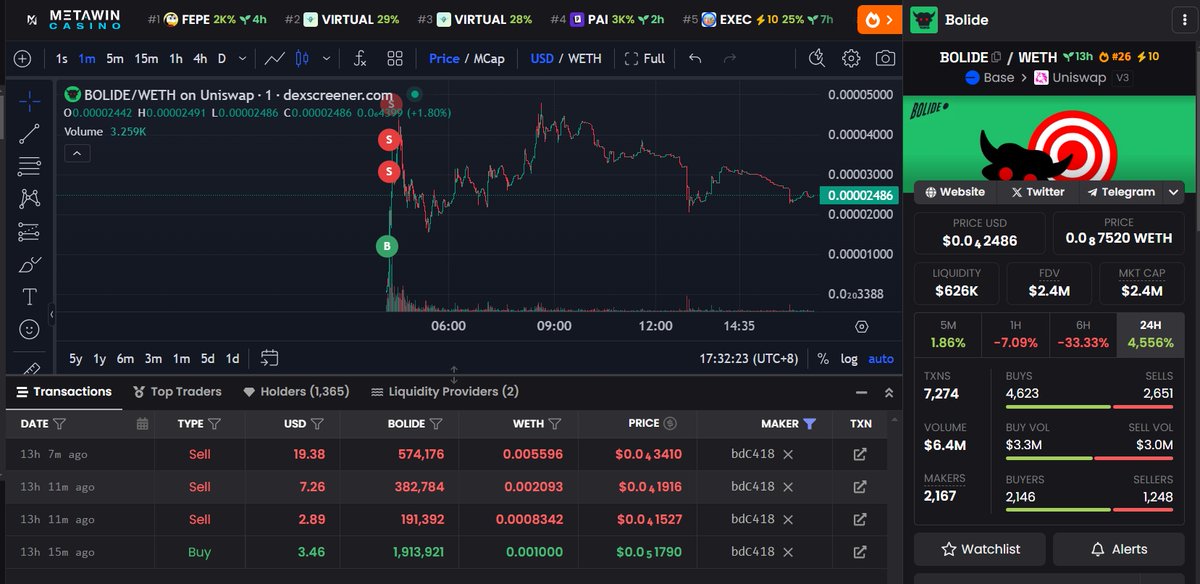The height and width of the screenshot is (584, 1200).
Task: Select the candlestick chart style
Action: pos(304,58)
